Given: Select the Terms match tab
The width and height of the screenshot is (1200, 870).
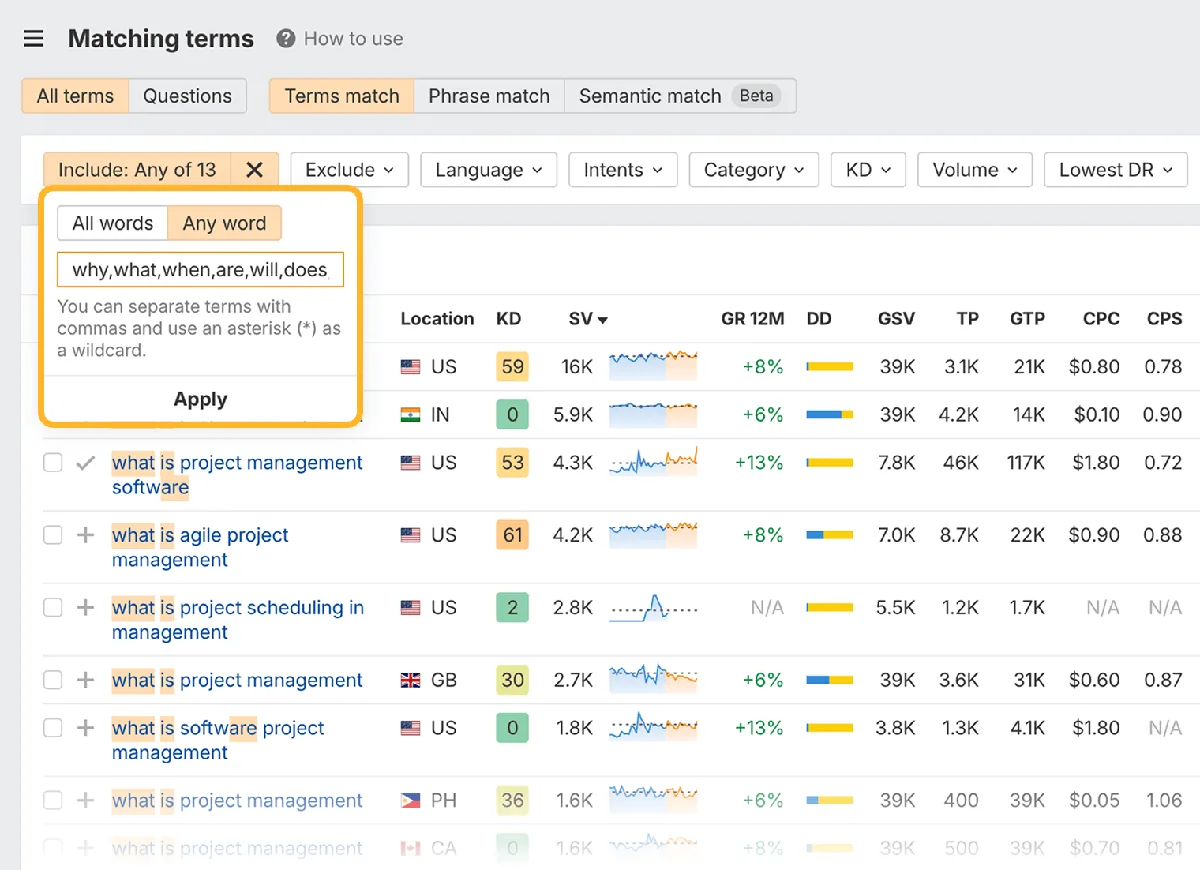Looking at the screenshot, I should tap(342, 96).
